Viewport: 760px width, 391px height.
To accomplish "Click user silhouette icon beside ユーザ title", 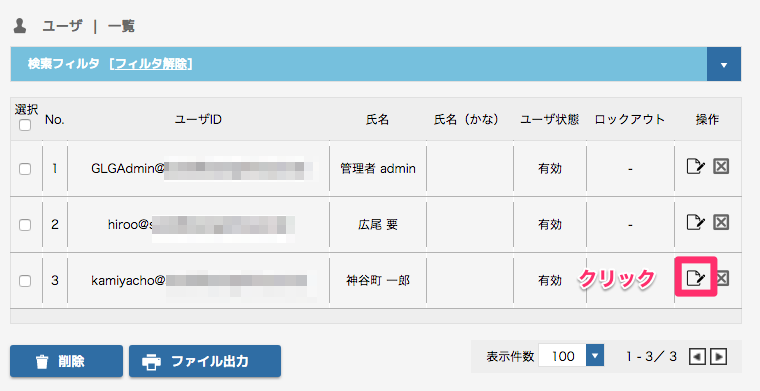I will coord(20,25).
